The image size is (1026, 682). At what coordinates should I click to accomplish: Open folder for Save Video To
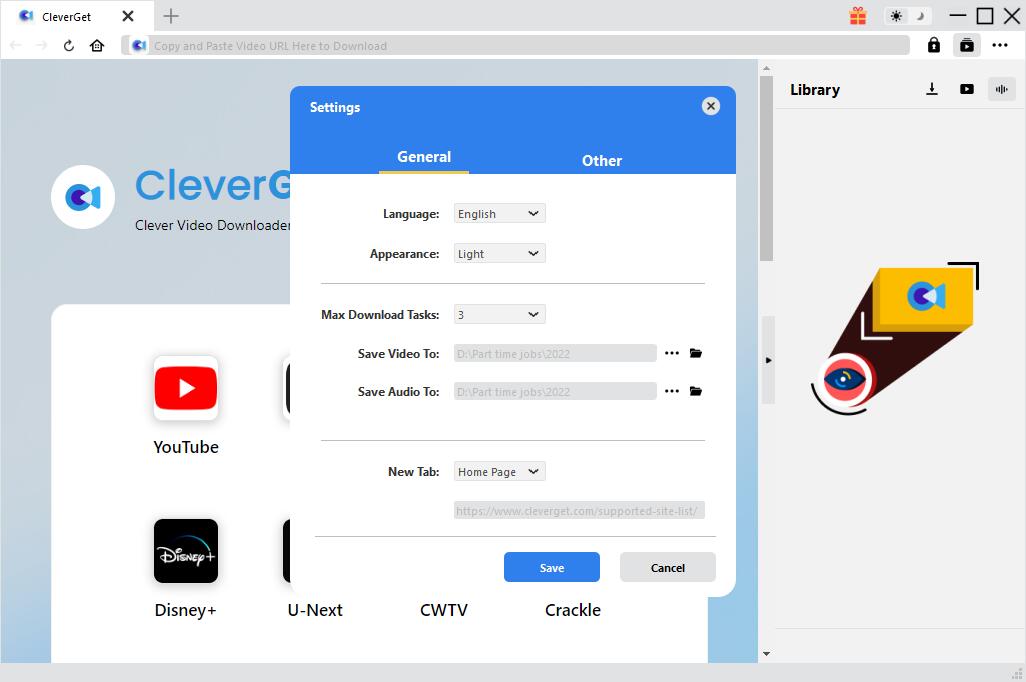coord(696,353)
